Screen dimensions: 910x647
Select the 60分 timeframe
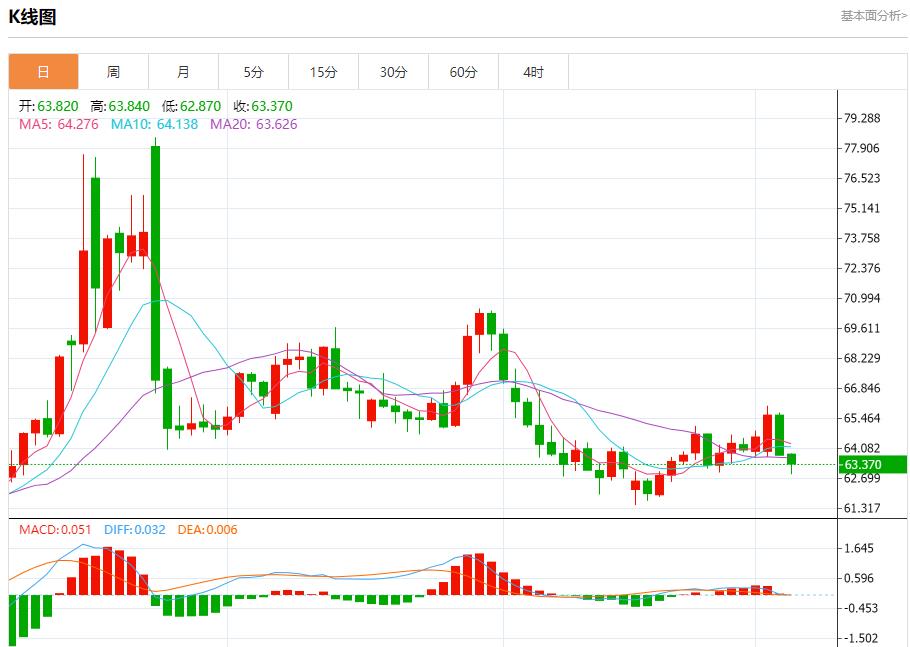464,71
